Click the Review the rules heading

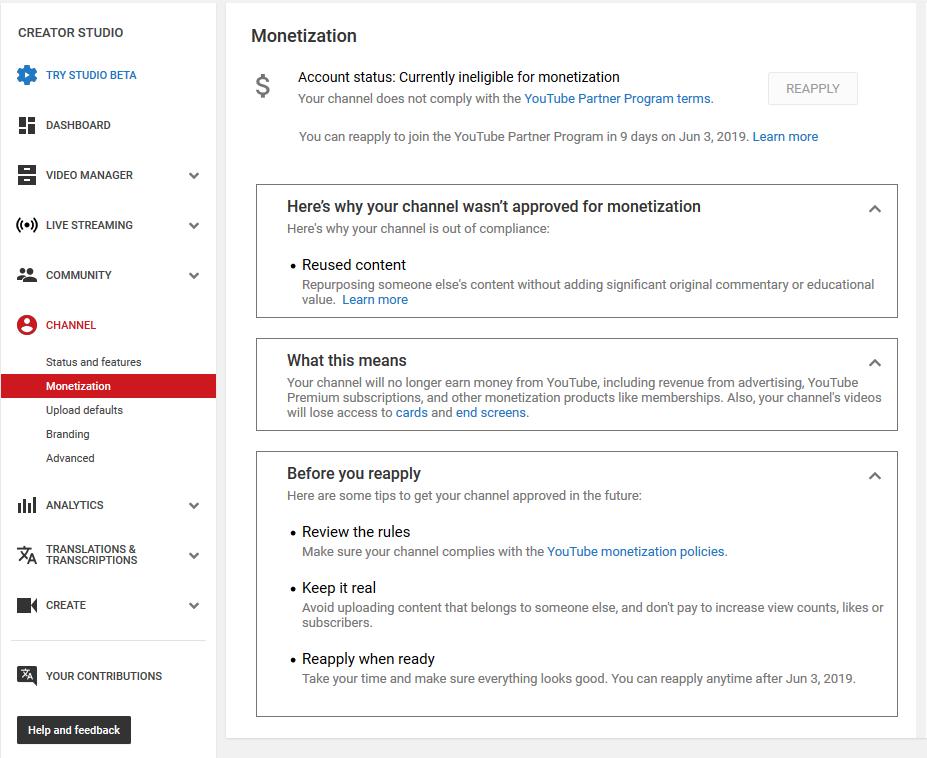[x=356, y=532]
